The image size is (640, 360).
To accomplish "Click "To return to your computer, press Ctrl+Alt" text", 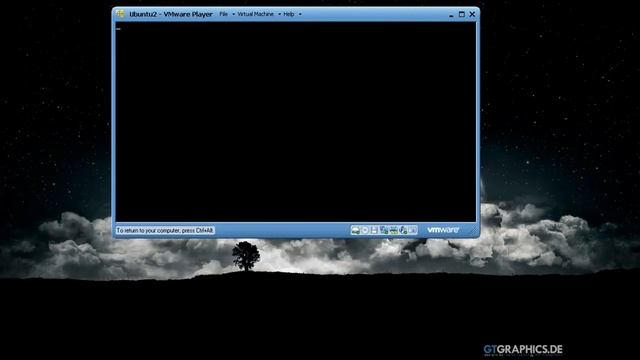I will click(165, 230).
